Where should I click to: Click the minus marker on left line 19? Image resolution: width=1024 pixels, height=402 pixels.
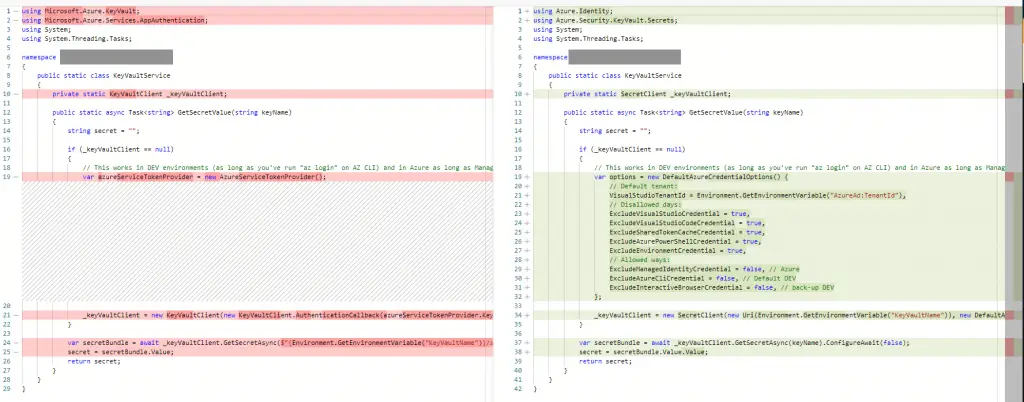point(16,176)
